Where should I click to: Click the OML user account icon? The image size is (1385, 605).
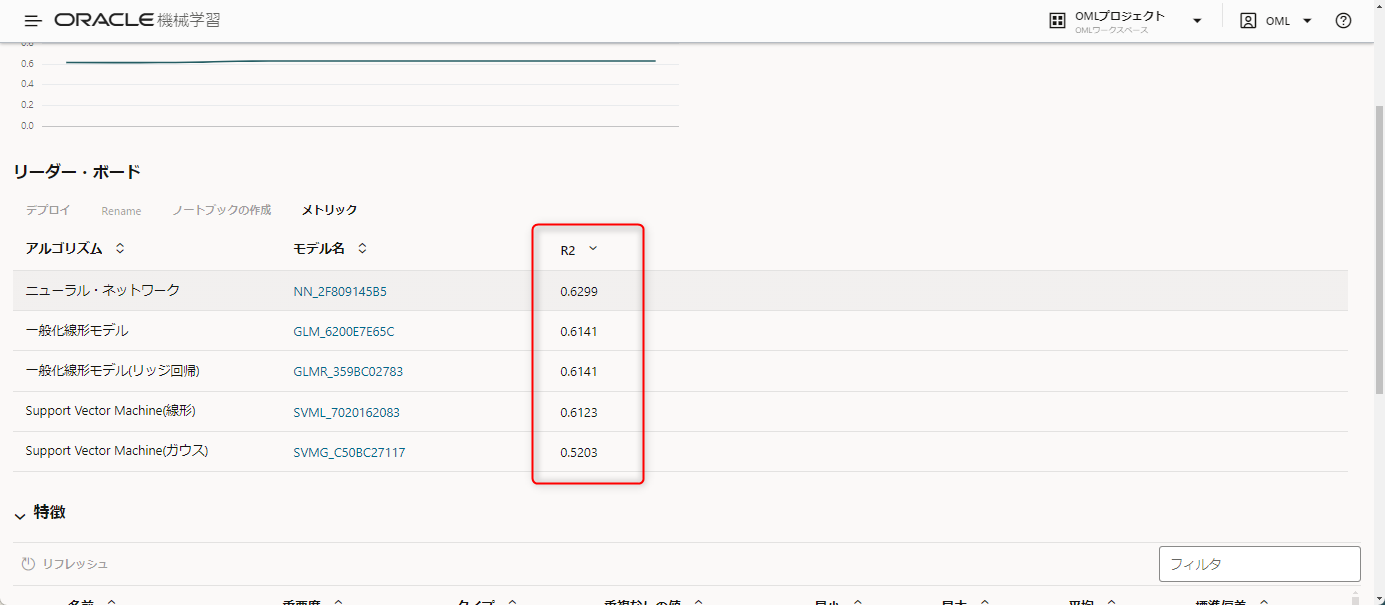(1248, 21)
